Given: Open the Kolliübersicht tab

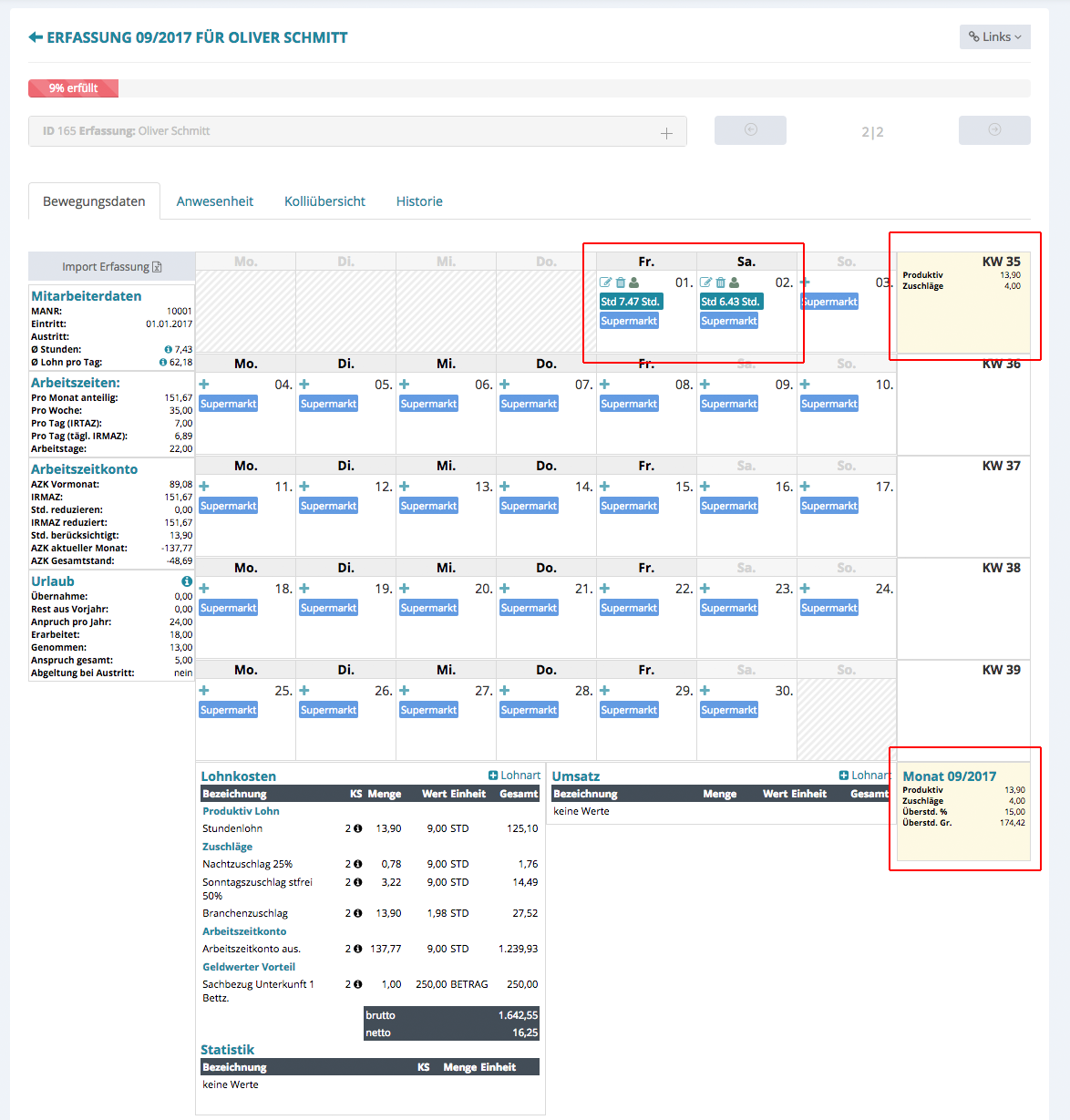Looking at the screenshot, I should point(324,201).
